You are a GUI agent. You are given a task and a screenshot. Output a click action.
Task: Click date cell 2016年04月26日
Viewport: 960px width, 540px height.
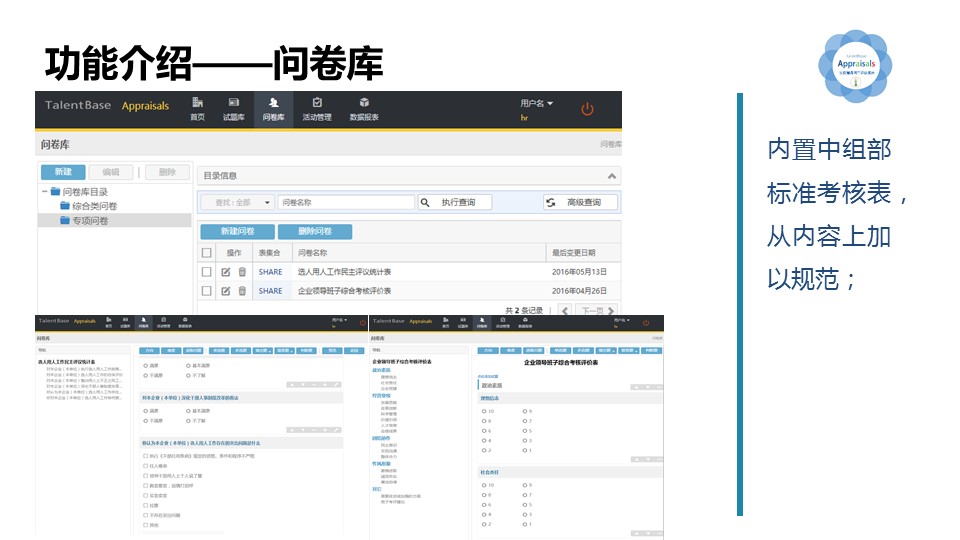579,291
